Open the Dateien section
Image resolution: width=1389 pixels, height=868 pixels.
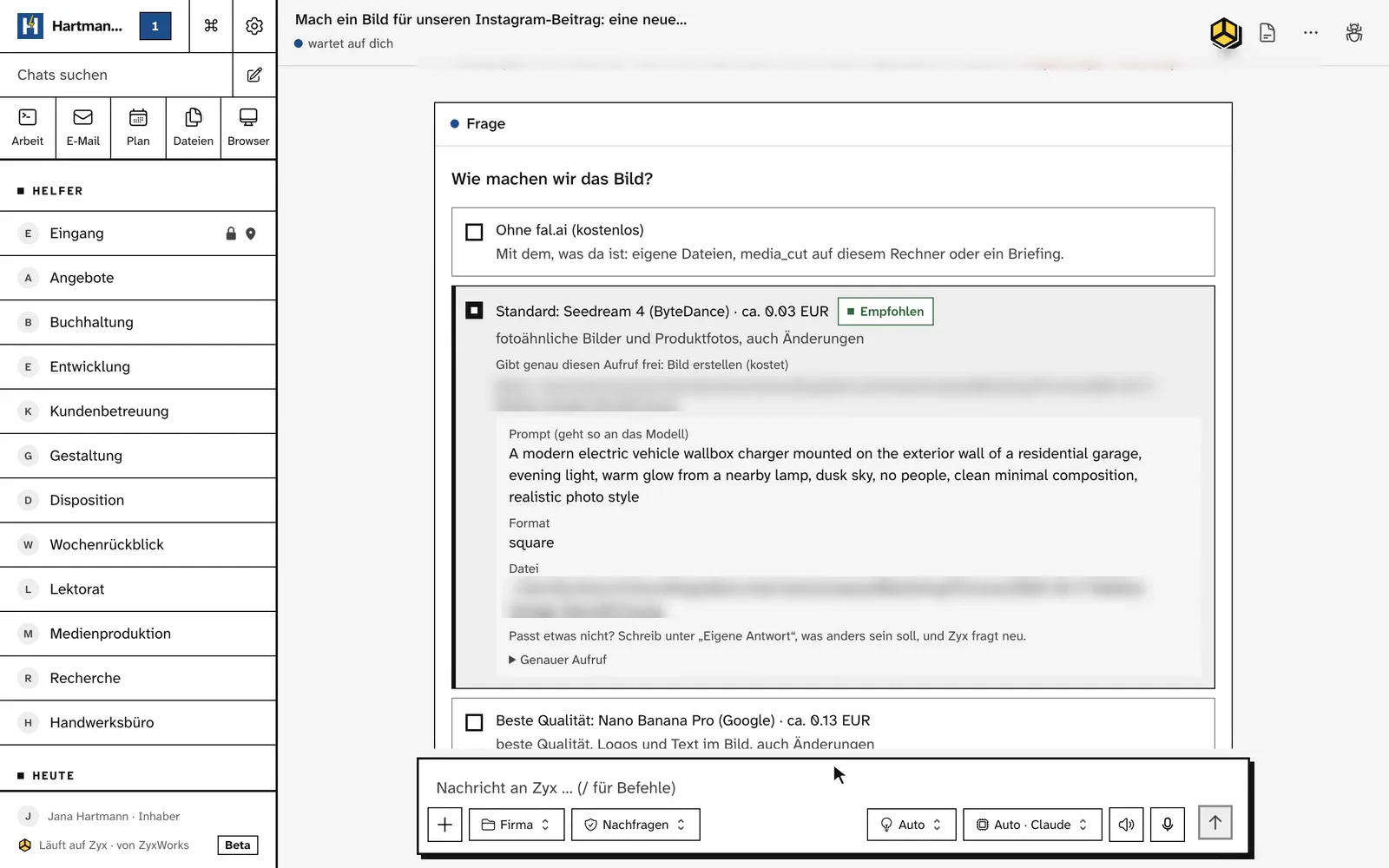click(x=194, y=128)
